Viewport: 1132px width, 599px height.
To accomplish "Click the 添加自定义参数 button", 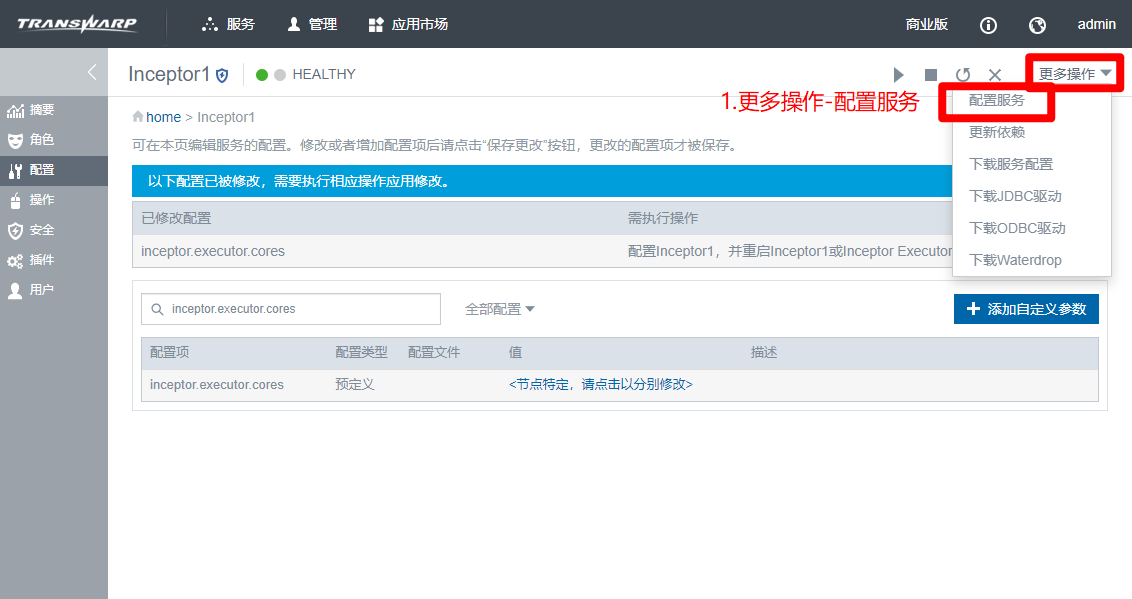I will point(1026,309).
